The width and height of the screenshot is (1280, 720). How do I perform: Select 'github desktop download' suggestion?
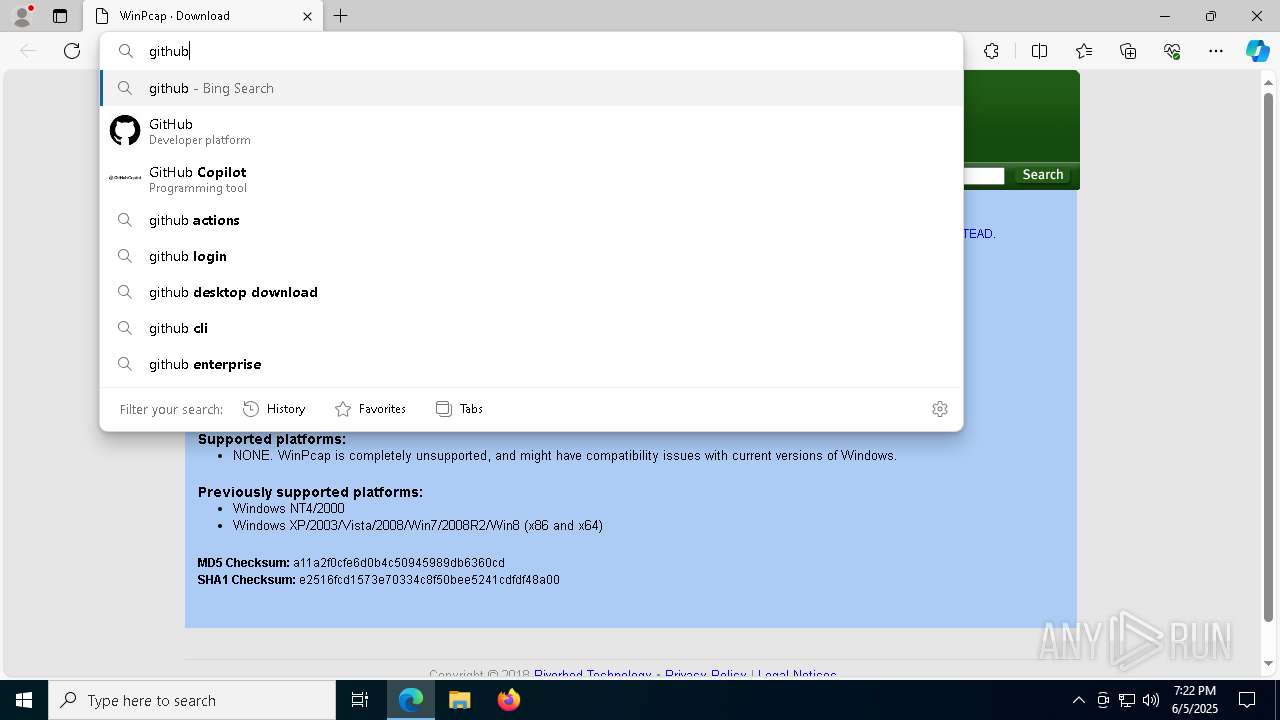click(x=531, y=292)
